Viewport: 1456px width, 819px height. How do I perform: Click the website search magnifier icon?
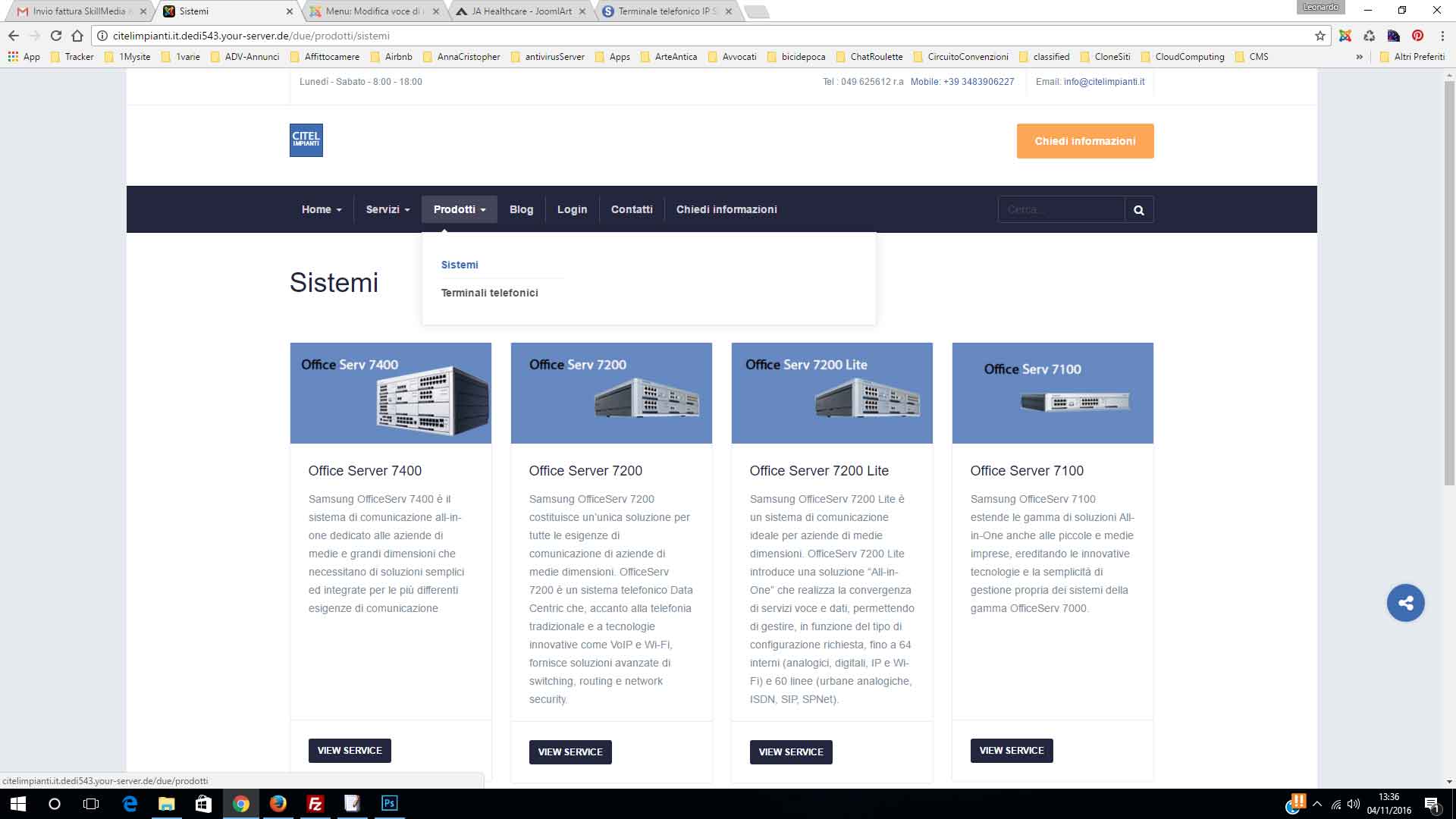(1138, 210)
